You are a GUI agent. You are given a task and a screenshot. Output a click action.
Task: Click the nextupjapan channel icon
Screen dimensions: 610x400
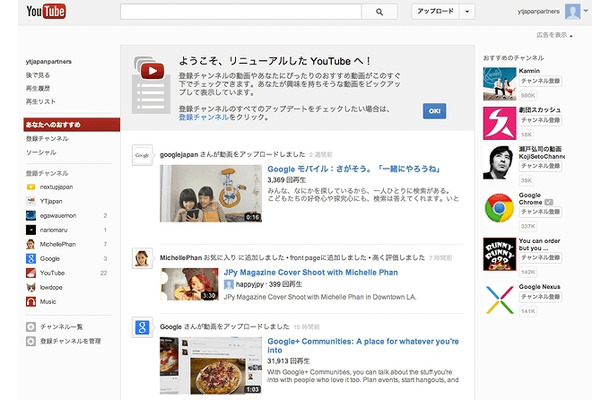pyautogui.click(x=31, y=187)
